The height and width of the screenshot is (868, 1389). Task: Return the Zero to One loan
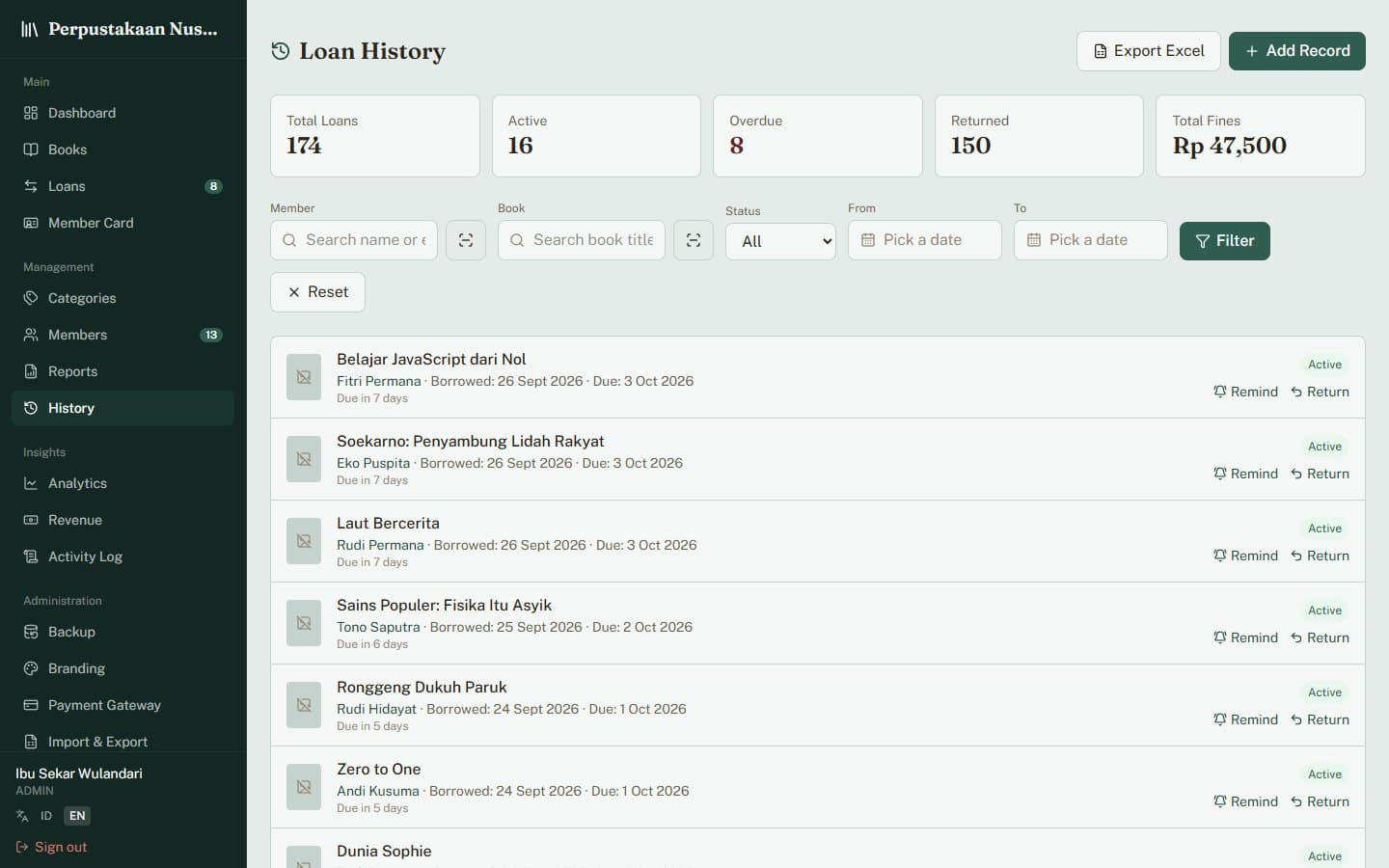click(x=1321, y=801)
